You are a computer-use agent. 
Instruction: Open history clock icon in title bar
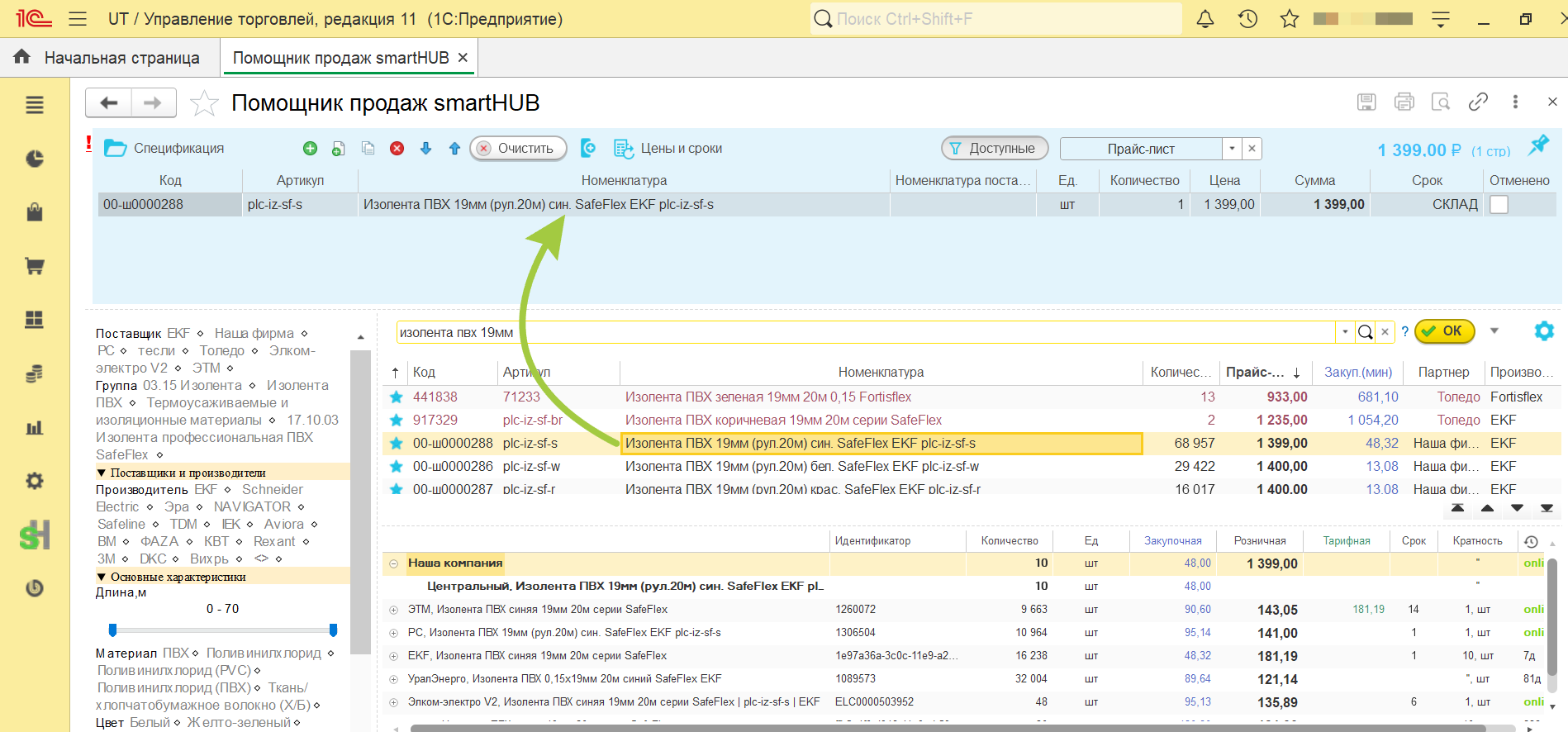(x=1247, y=19)
